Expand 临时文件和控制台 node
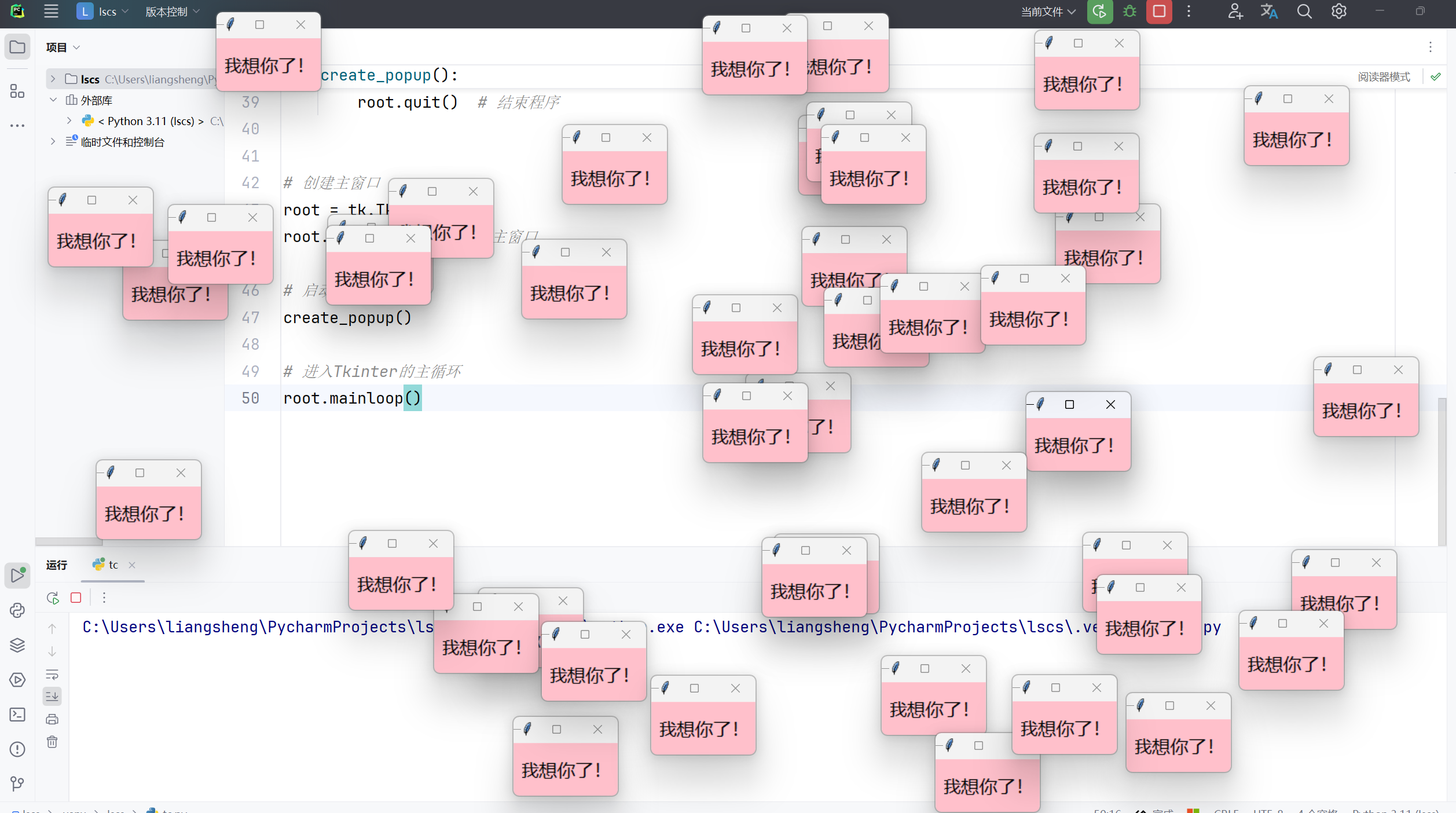The height and width of the screenshot is (813, 1456). 53,141
